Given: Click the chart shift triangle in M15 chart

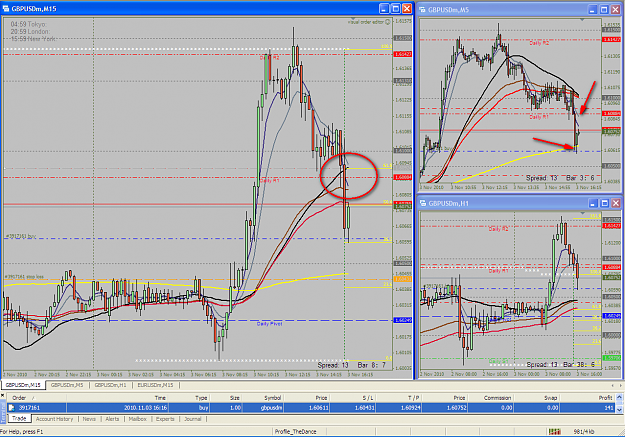Looking at the screenshot, I should (x=353, y=19).
